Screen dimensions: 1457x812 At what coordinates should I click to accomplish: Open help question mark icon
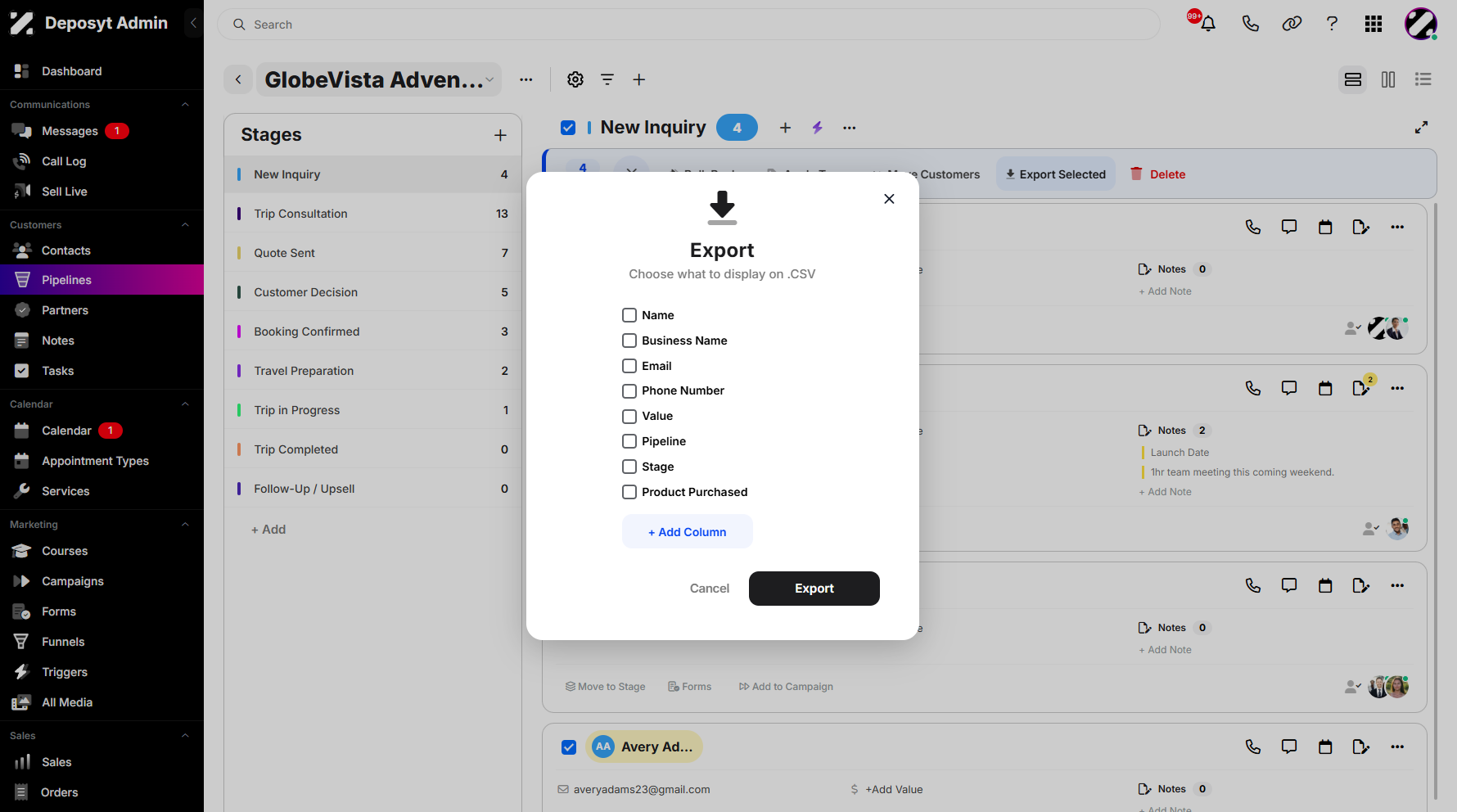(1332, 24)
